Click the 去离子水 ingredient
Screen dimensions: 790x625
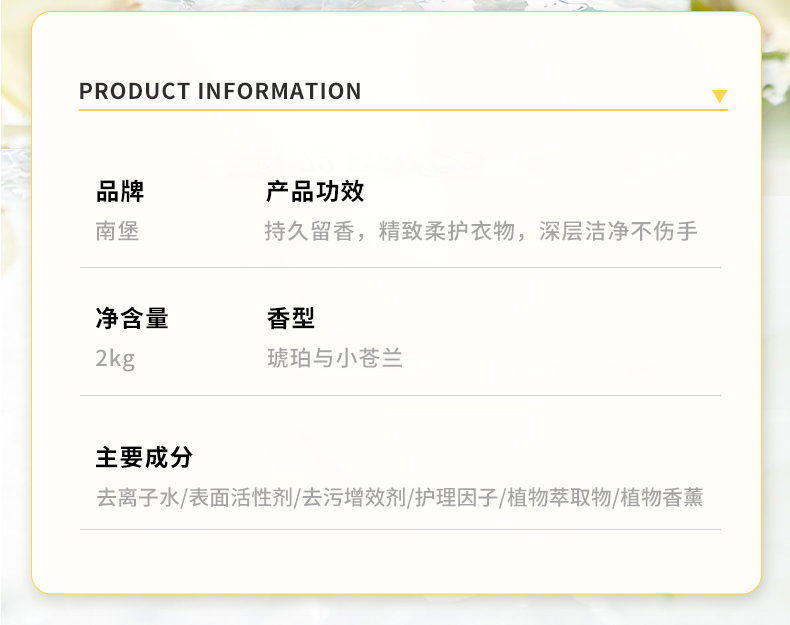click(x=138, y=497)
